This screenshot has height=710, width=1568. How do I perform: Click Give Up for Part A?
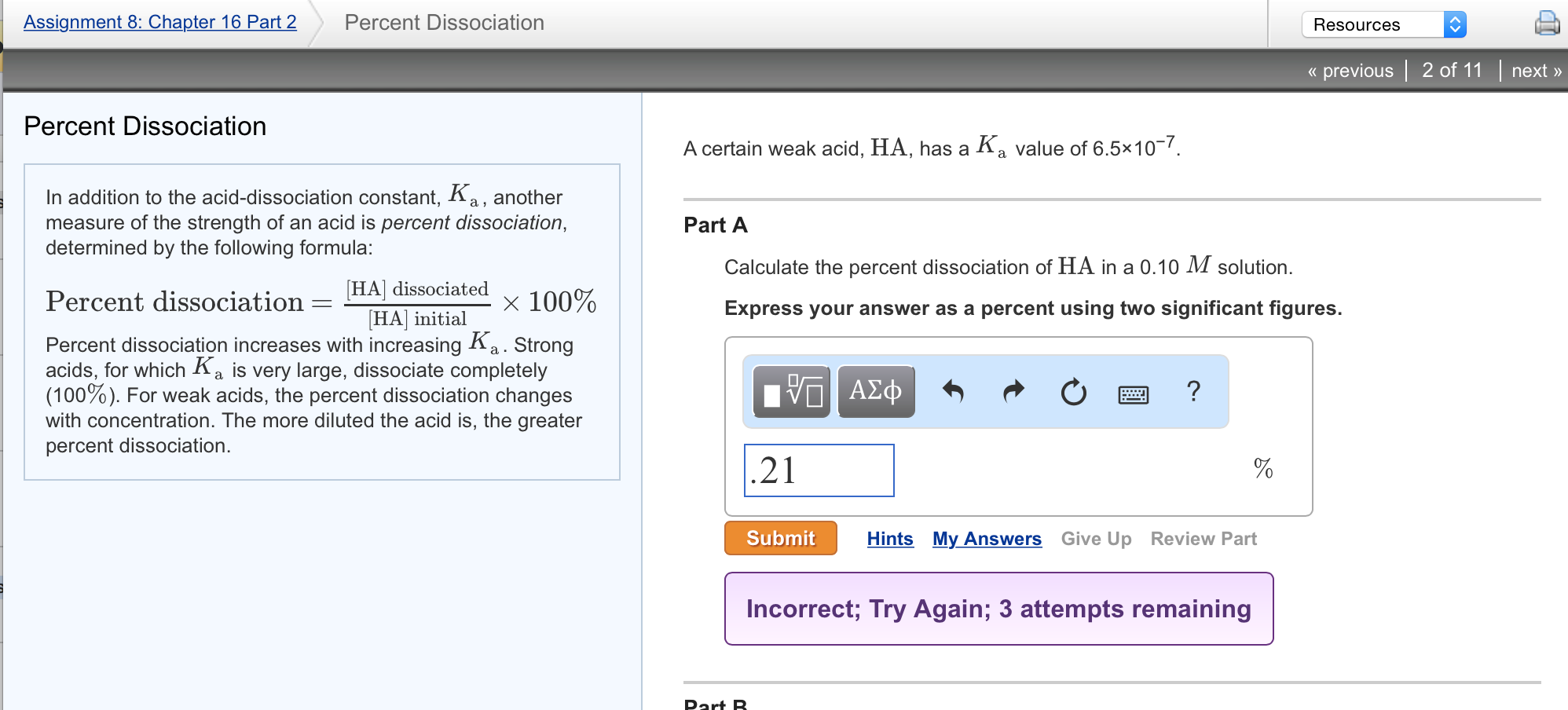pyautogui.click(x=1096, y=538)
